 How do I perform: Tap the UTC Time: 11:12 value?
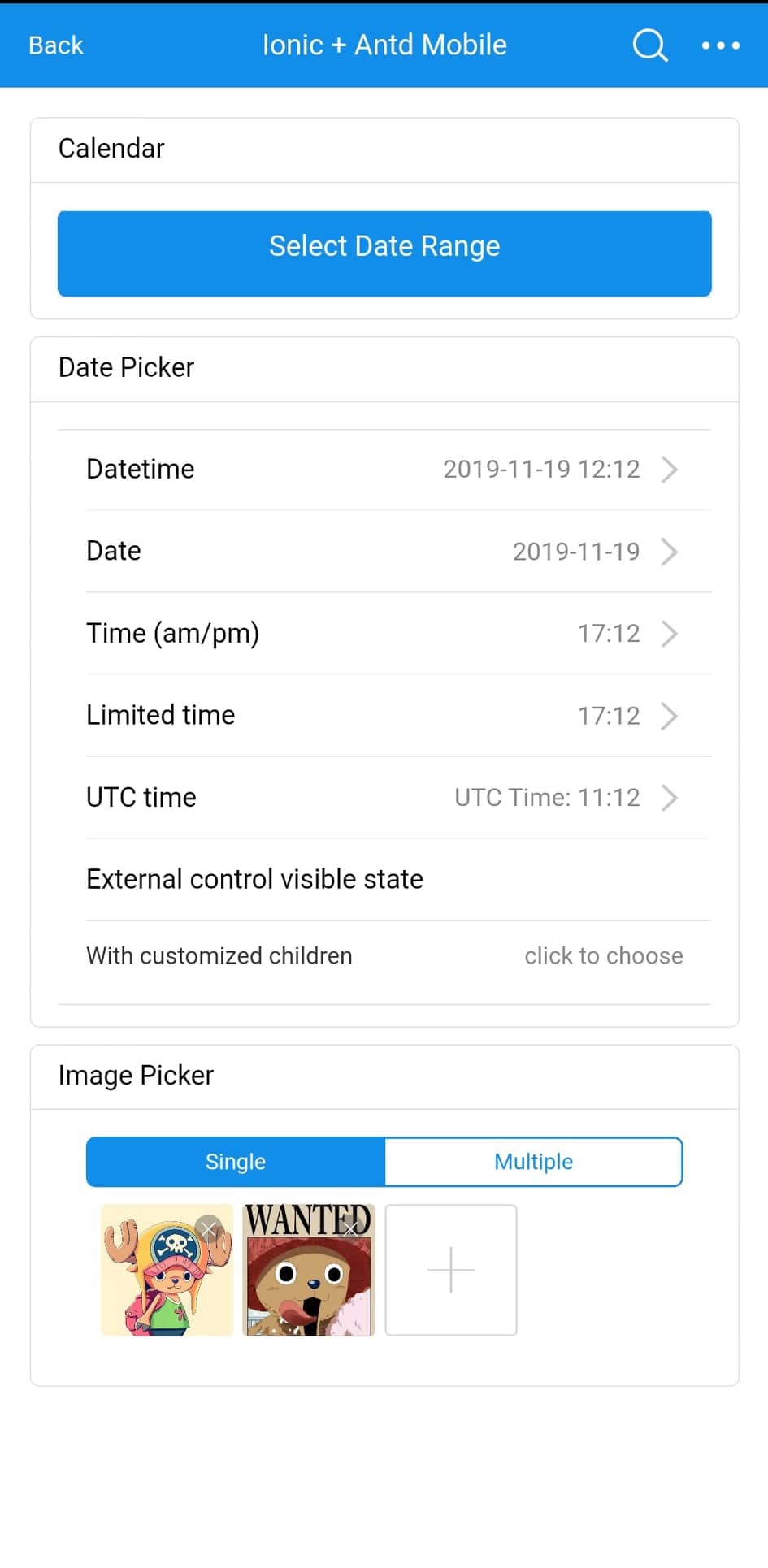pos(547,798)
